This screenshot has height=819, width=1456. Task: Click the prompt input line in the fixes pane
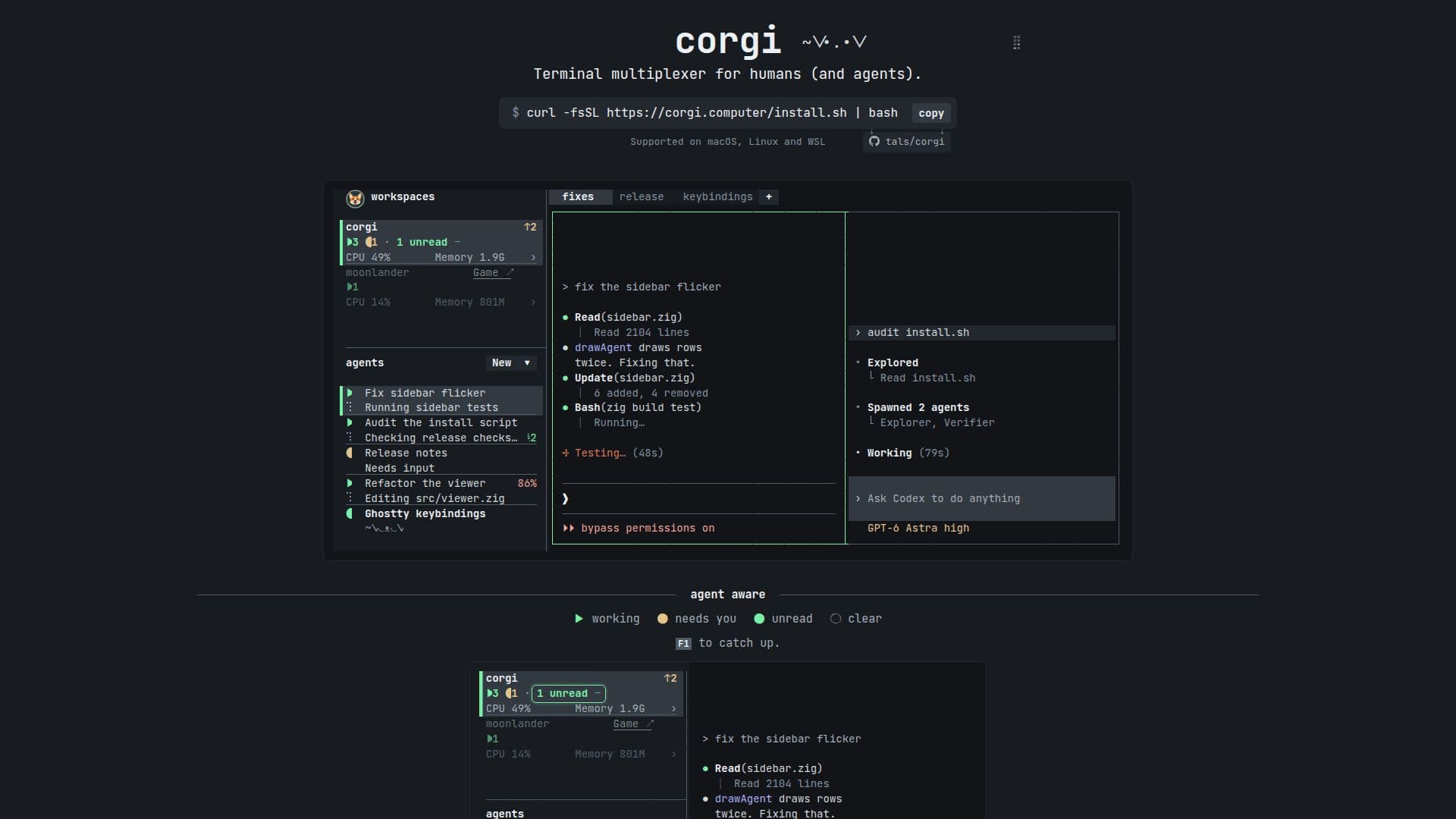698,498
